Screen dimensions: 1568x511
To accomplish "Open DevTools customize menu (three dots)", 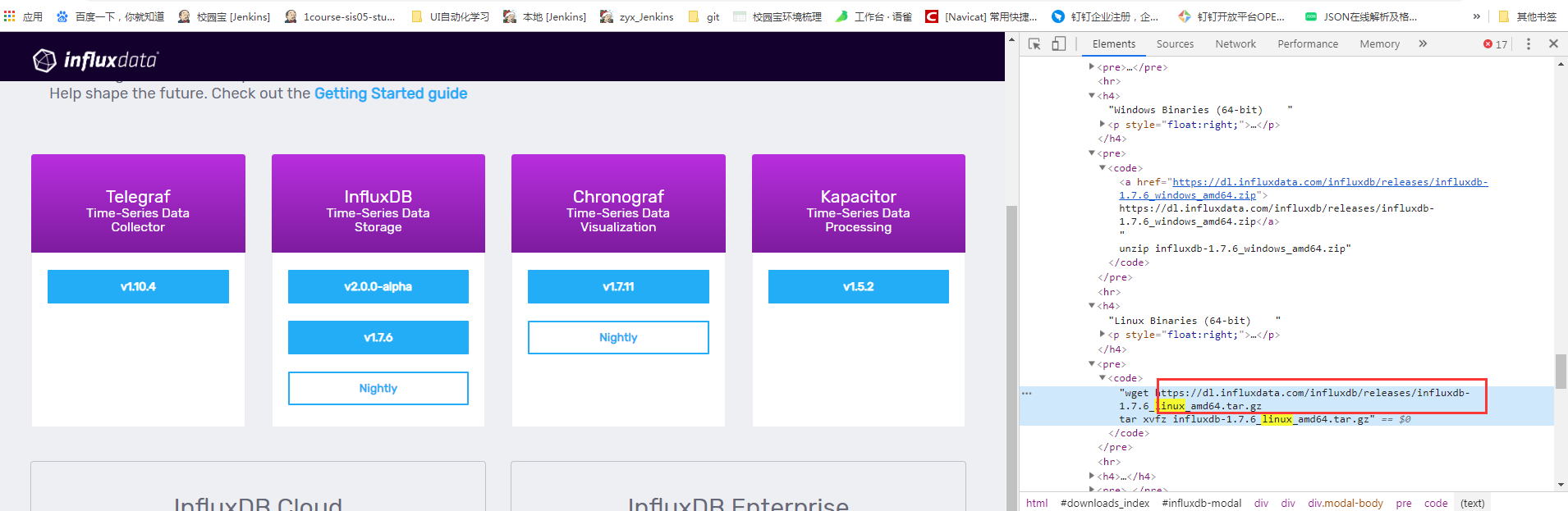I will click(1529, 44).
